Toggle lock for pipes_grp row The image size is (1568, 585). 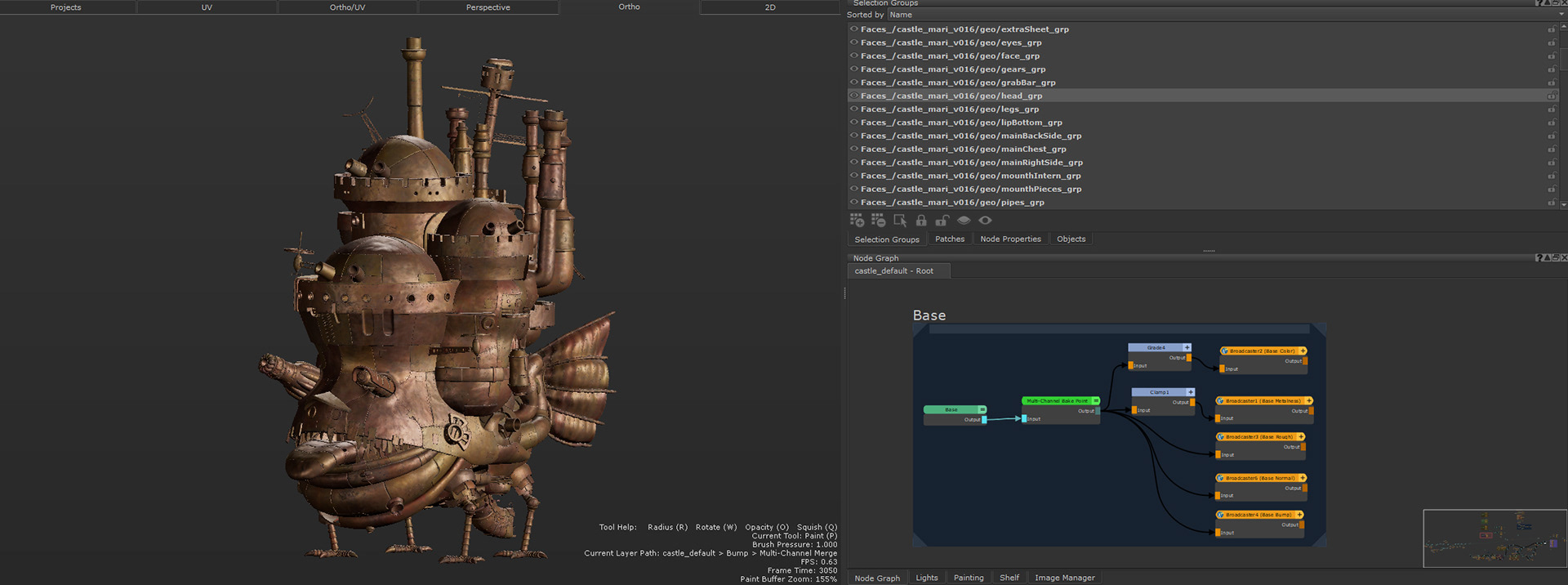[x=1551, y=203]
